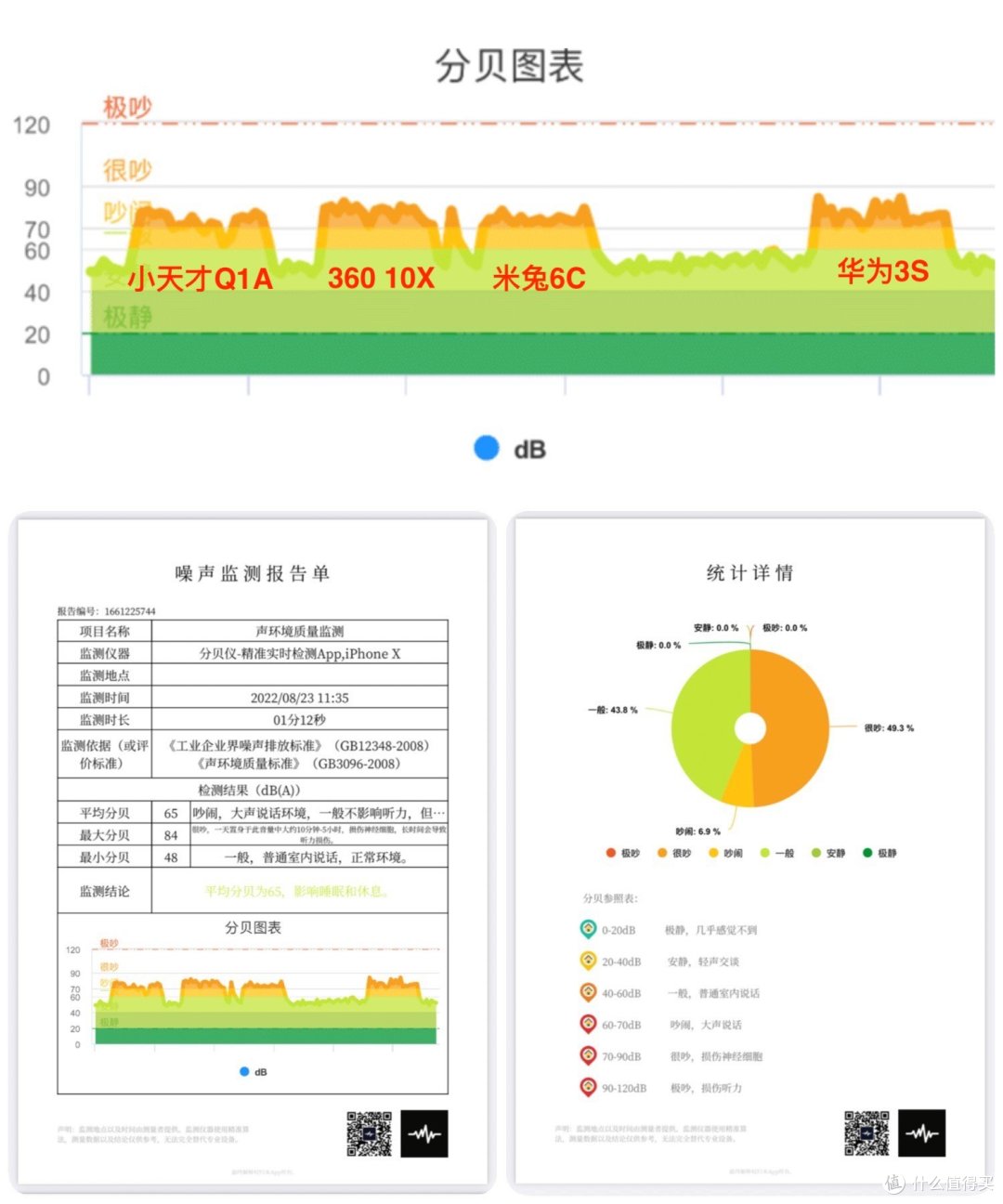Click the 极静 0-20dB pin icon
The height and width of the screenshot is (1204, 1003).
click(x=589, y=929)
